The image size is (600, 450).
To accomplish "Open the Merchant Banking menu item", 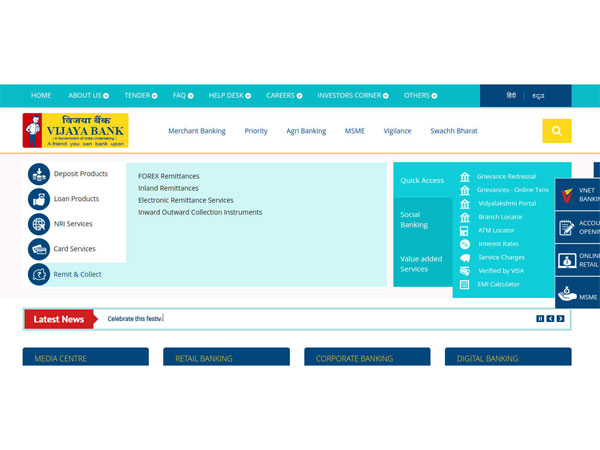I will 196,131.
